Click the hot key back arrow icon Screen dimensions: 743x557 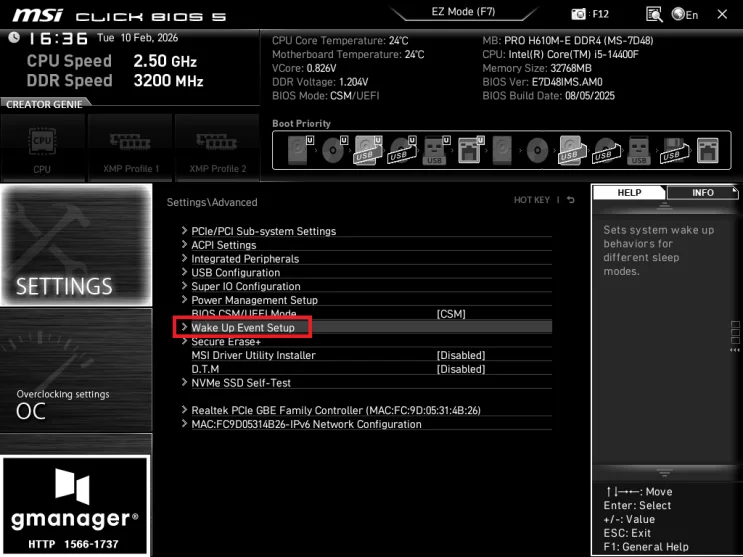571,200
